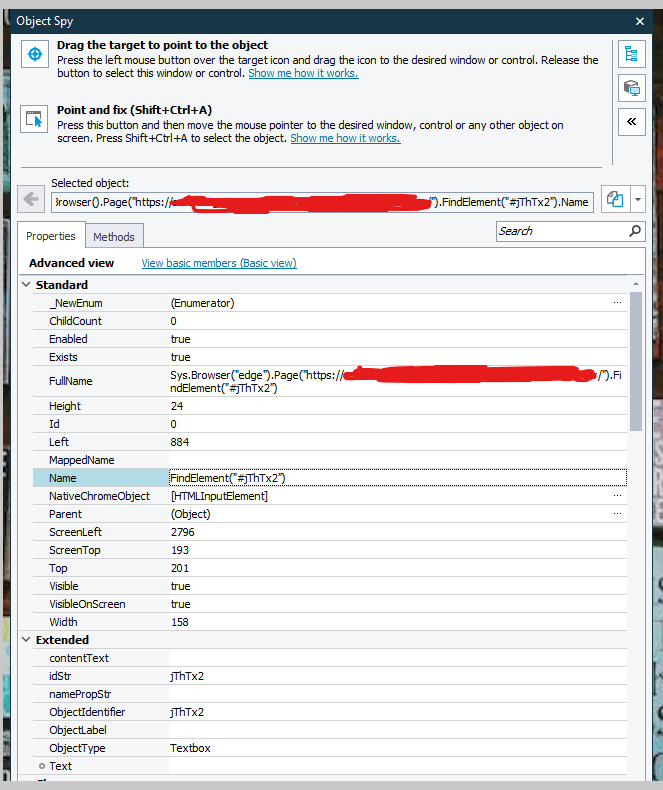Click the monitor icon below the tree icon
Screen dimensions: 663x790
point(631,88)
